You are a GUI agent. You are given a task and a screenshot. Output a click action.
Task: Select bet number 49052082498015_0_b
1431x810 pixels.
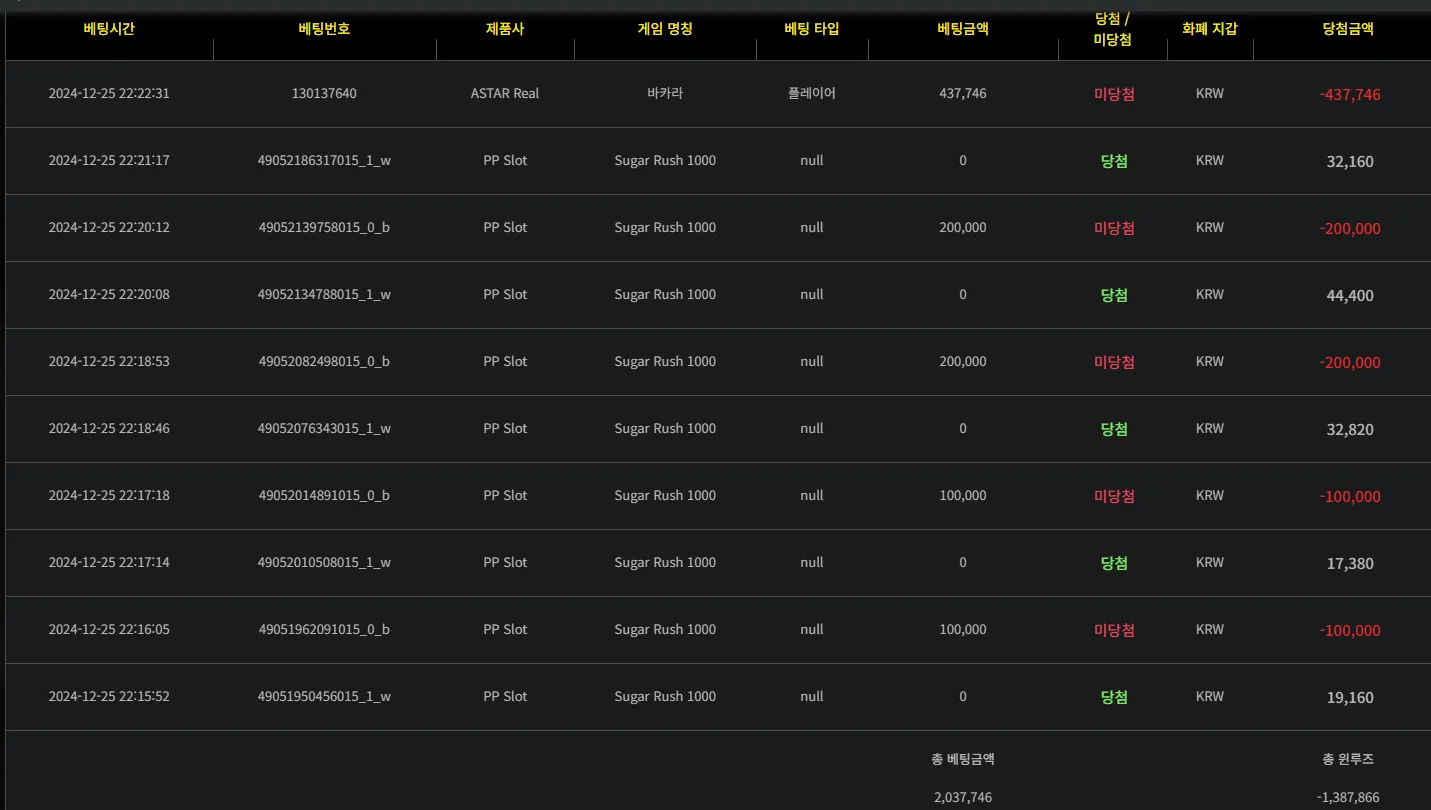click(324, 361)
